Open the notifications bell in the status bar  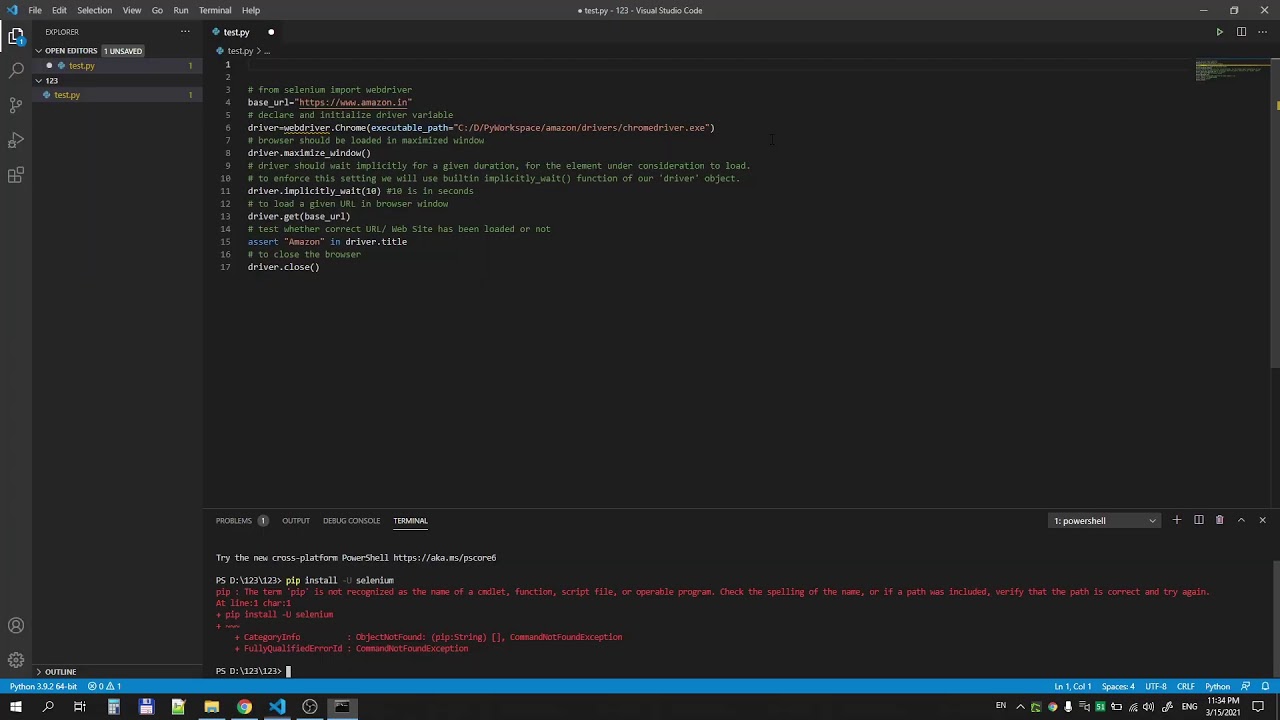(x=1265, y=687)
